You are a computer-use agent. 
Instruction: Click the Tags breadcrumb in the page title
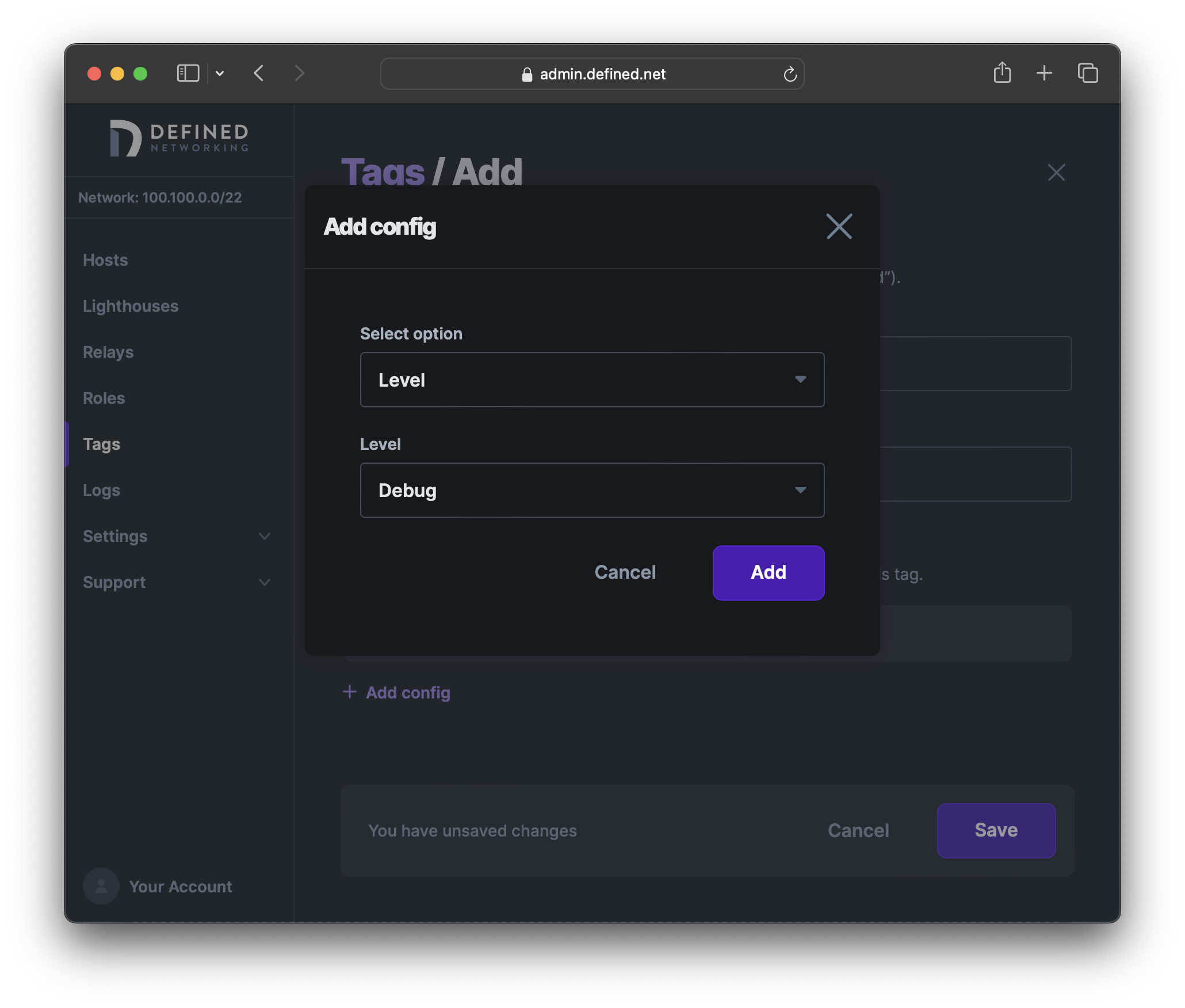tap(383, 172)
